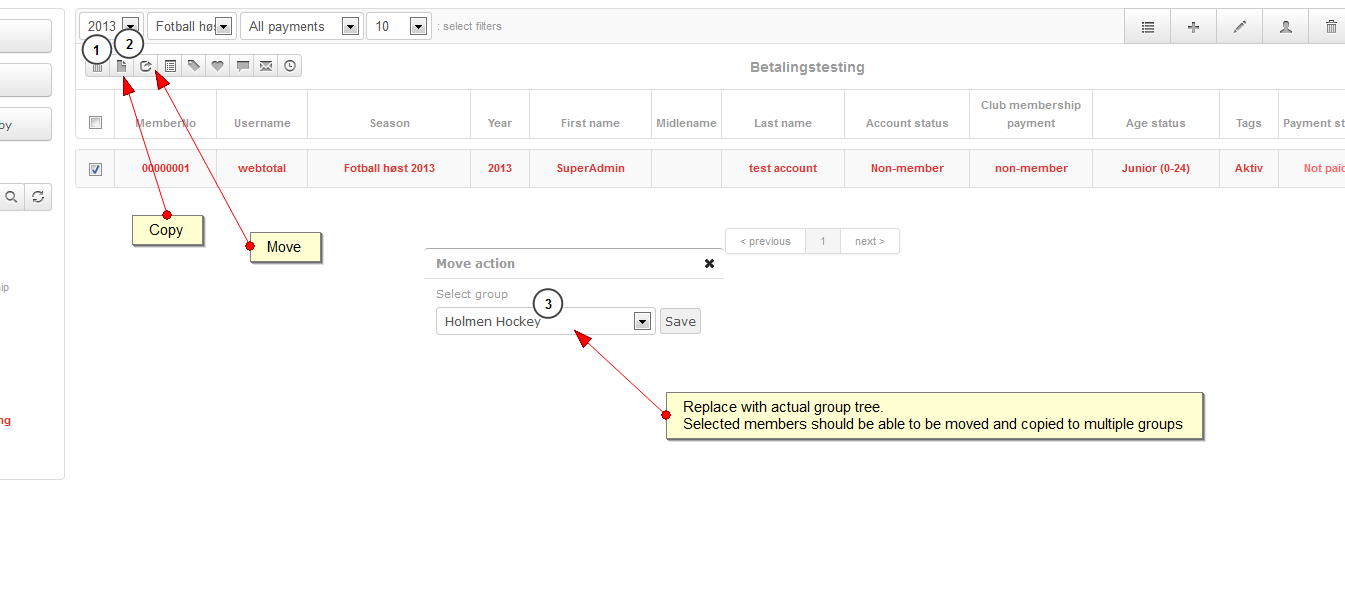Go to the previous page
This screenshot has height=596, width=1345.
click(765, 241)
